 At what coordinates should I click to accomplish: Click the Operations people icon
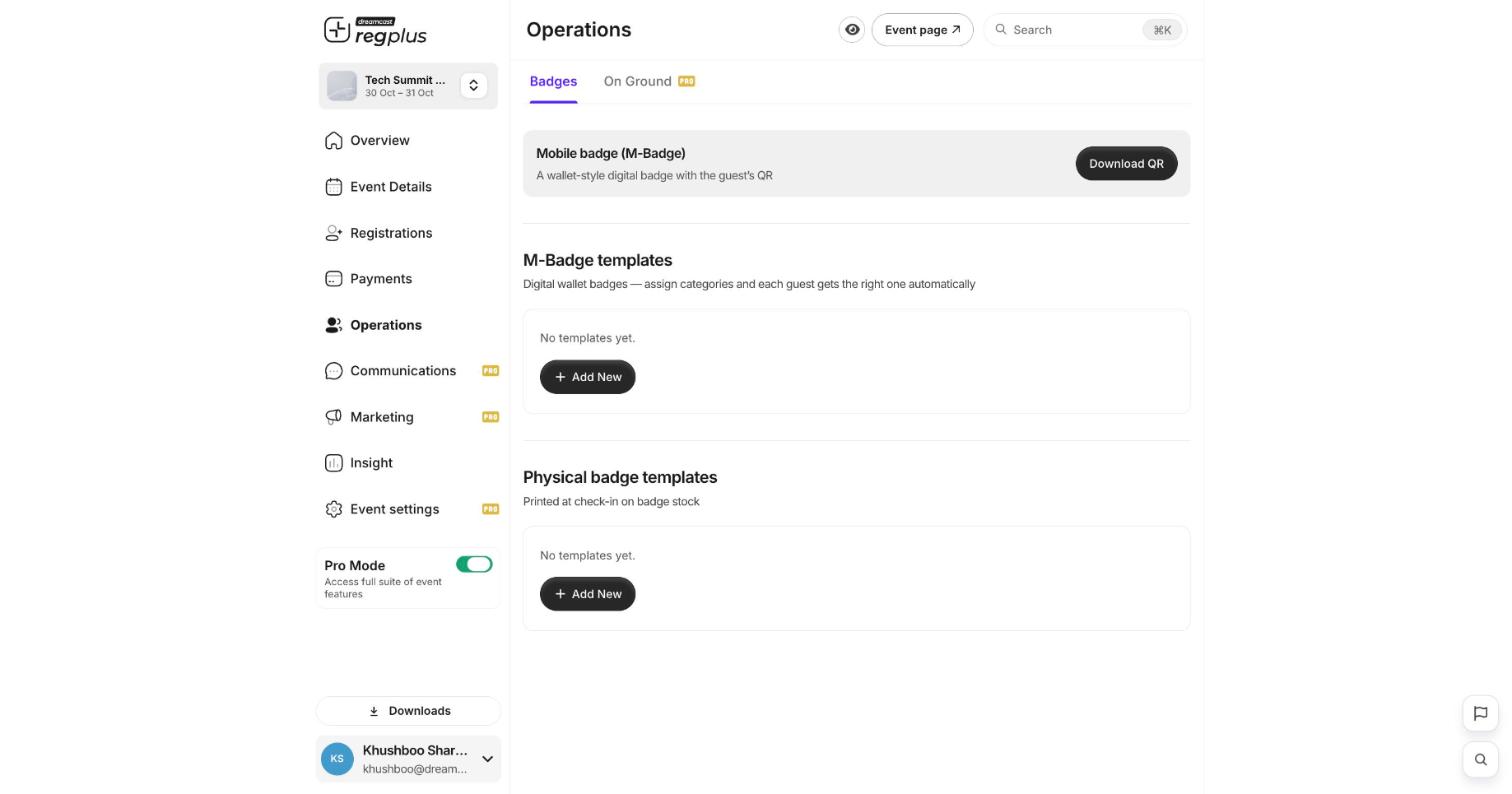334,325
